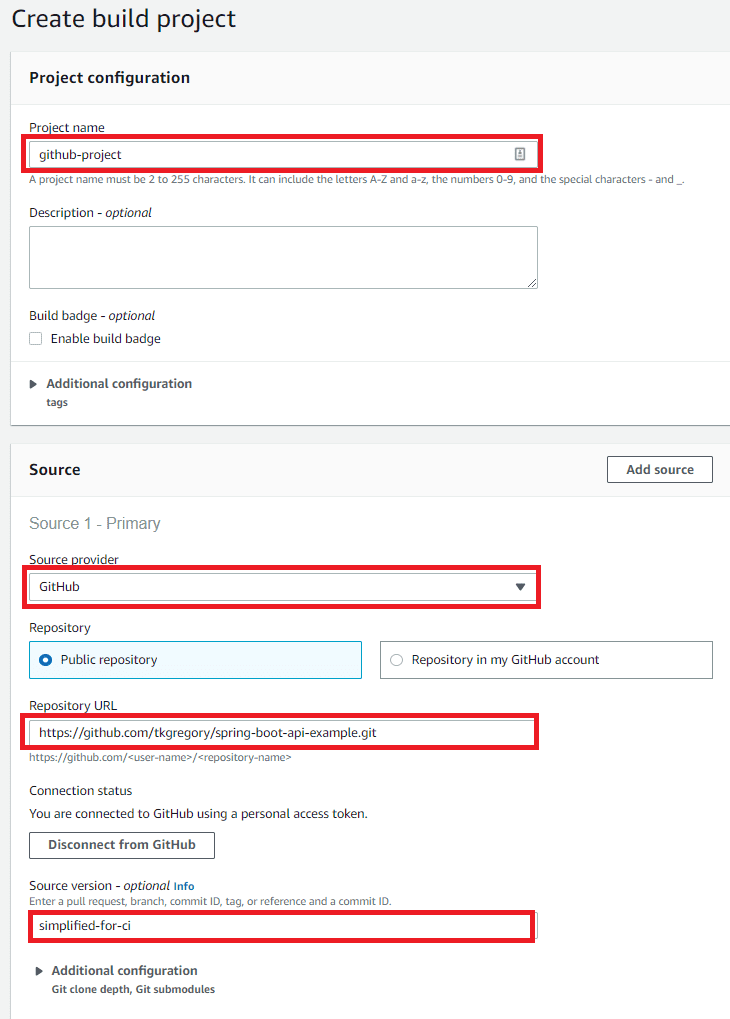Click the Source provider dropdown arrow

click(520, 587)
